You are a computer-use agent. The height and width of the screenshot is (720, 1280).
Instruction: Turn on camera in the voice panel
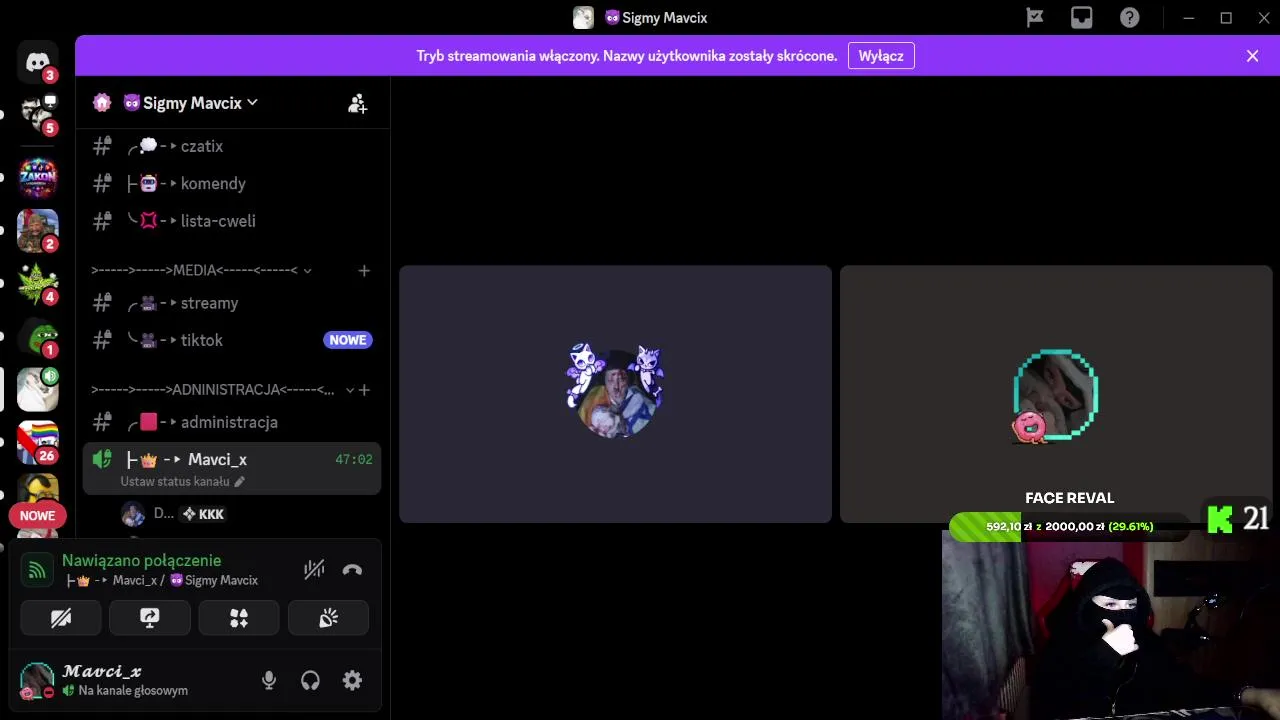pyautogui.click(x=61, y=618)
